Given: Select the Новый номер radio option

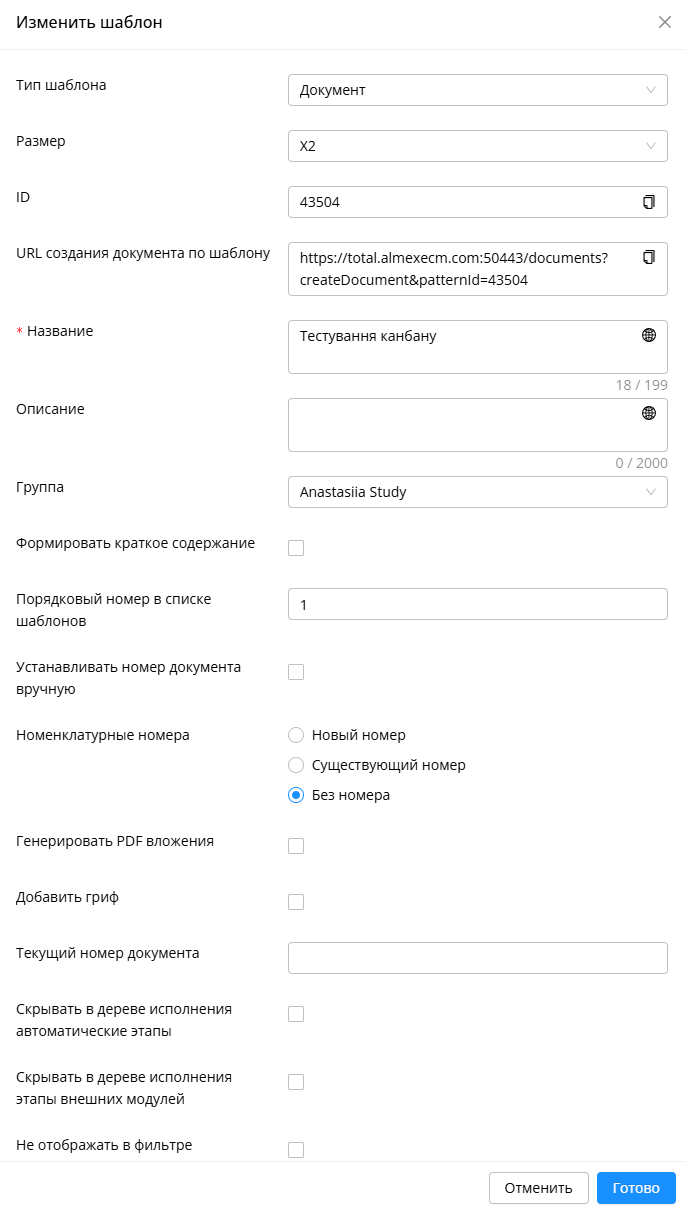Looking at the screenshot, I should (x=296, y=735).
